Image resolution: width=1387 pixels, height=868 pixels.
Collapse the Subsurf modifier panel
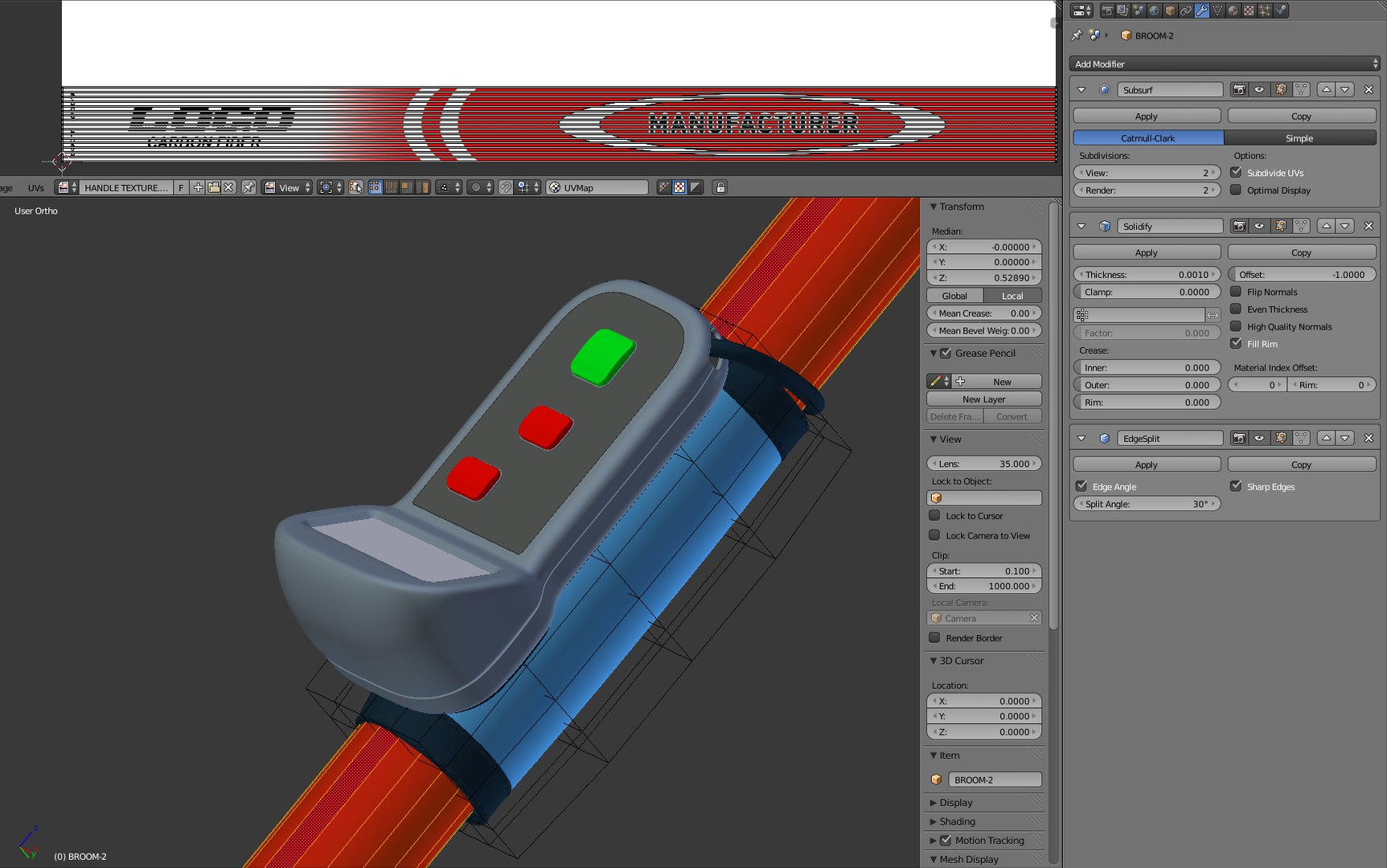(1081, 90)
